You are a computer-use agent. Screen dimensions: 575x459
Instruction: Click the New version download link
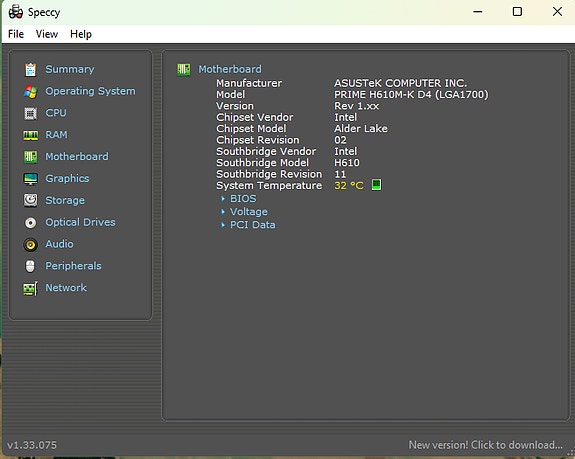click(x=486, y=445)
